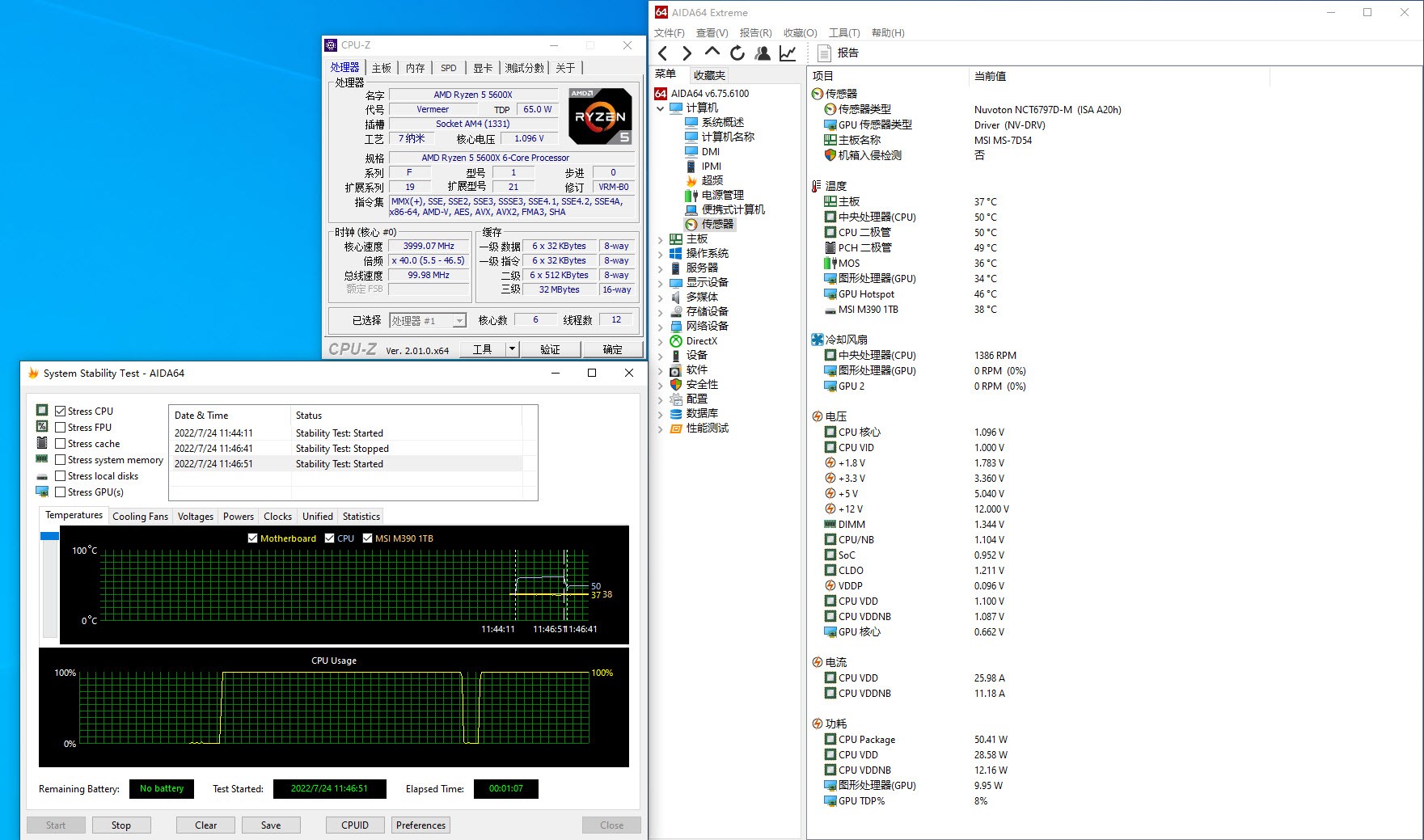Viewport: 1424px width, 840px height.
Task: Click the blue temperature graph scale slider
Action: coord(49,536)
